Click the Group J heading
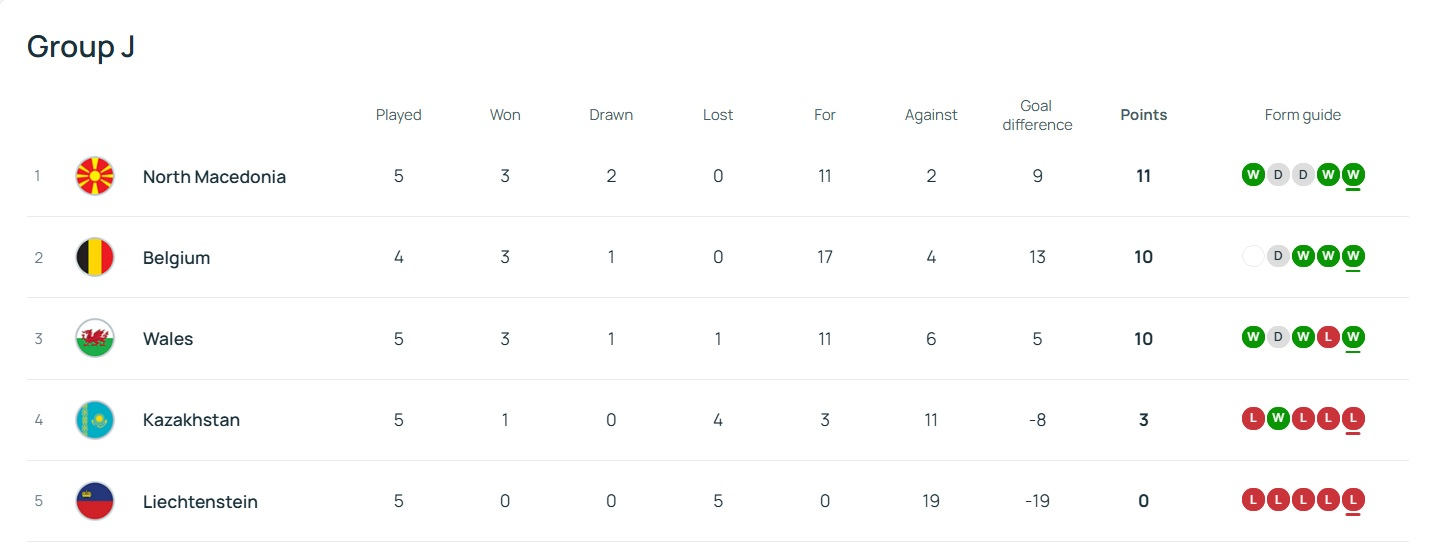 80,47
